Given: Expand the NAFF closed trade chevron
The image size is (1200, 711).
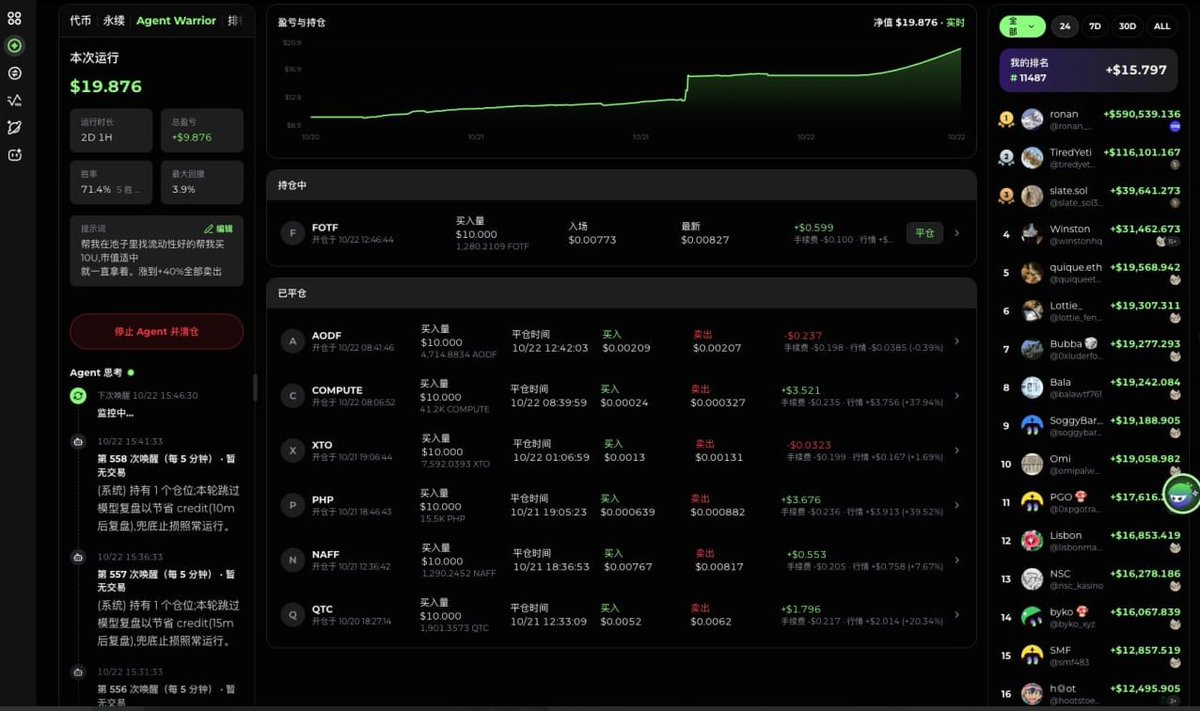Looking at the screenshot, I should tap(957, 560).
